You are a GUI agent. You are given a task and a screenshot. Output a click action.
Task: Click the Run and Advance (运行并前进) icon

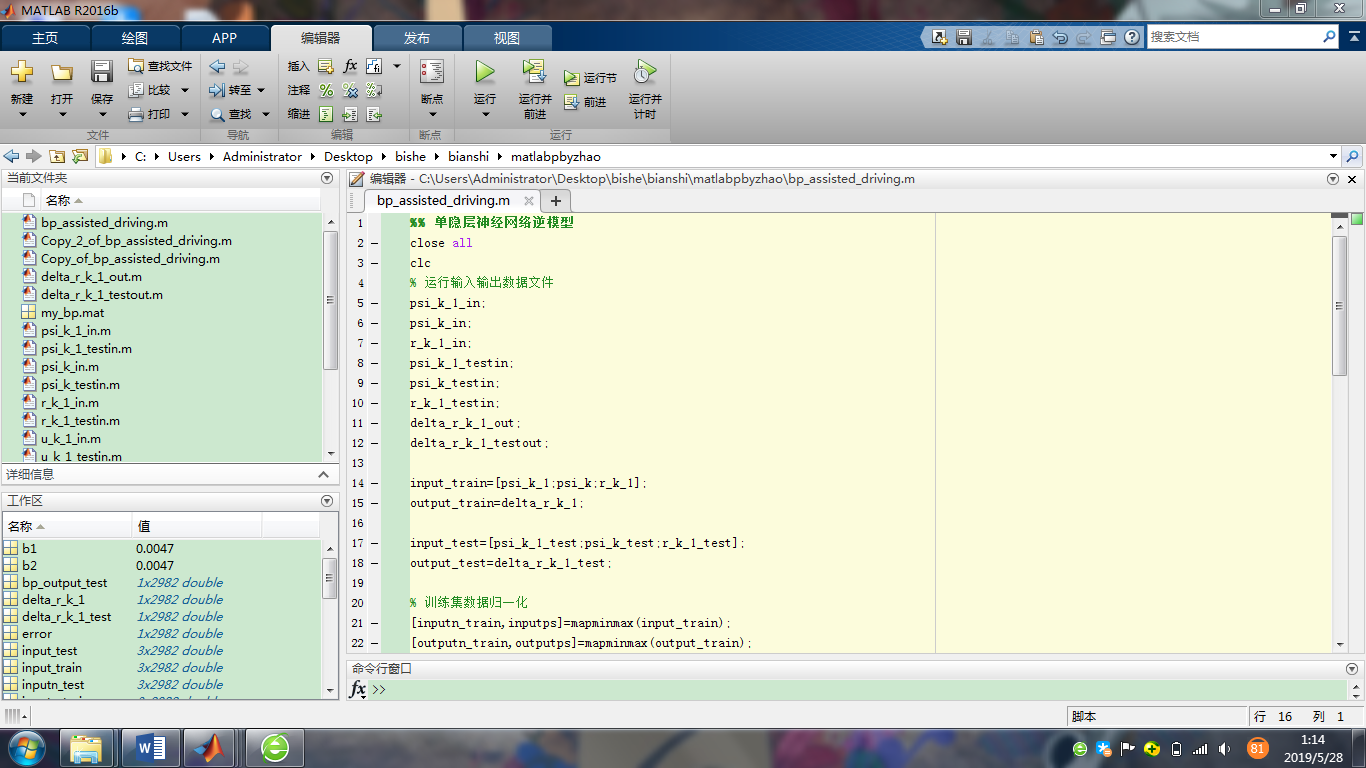(x=535, y=73)
